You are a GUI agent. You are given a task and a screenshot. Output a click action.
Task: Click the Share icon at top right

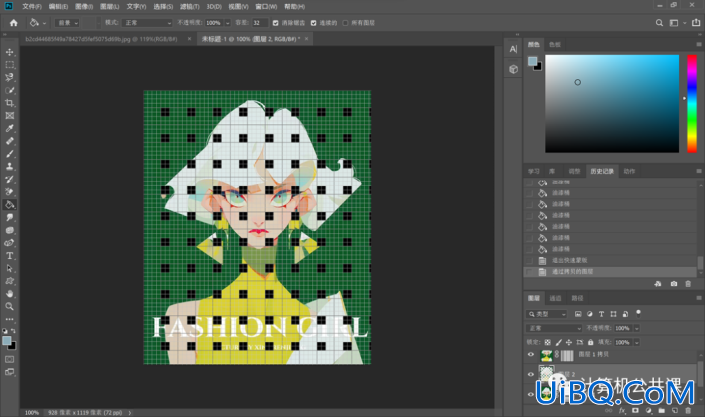(x=696, y=22)
